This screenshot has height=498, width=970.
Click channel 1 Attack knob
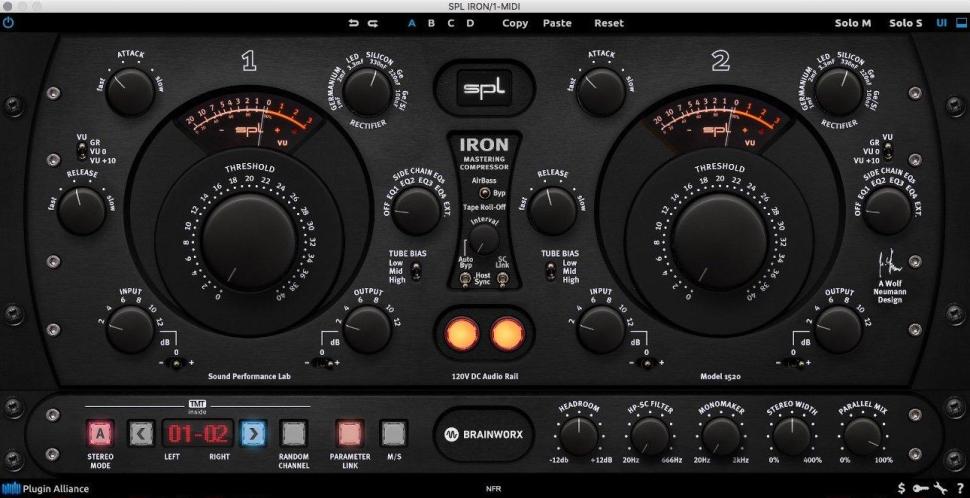tap(130, 92)
